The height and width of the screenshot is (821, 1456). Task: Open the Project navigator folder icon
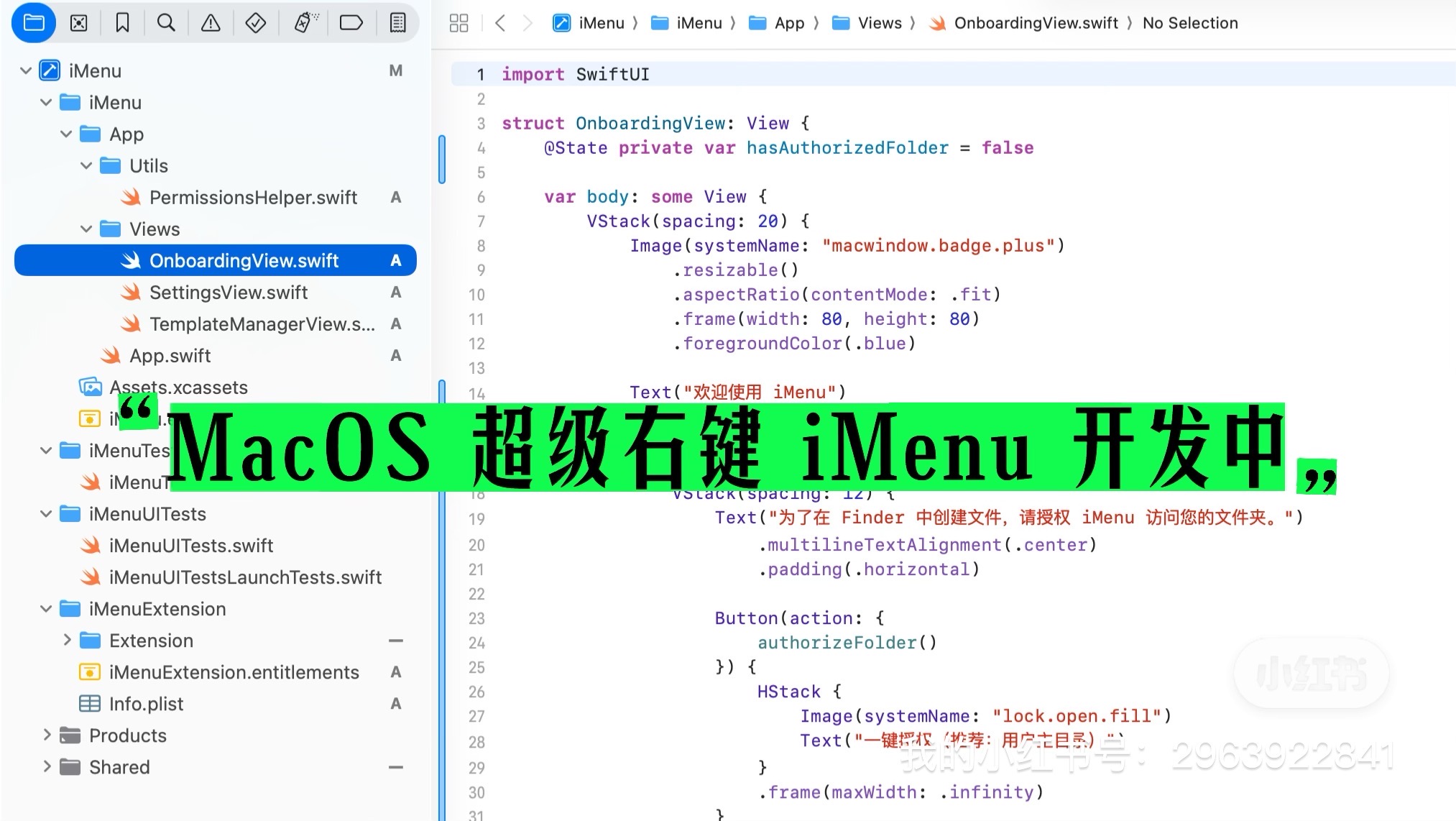pyautogui.click(x=34, y=23)
